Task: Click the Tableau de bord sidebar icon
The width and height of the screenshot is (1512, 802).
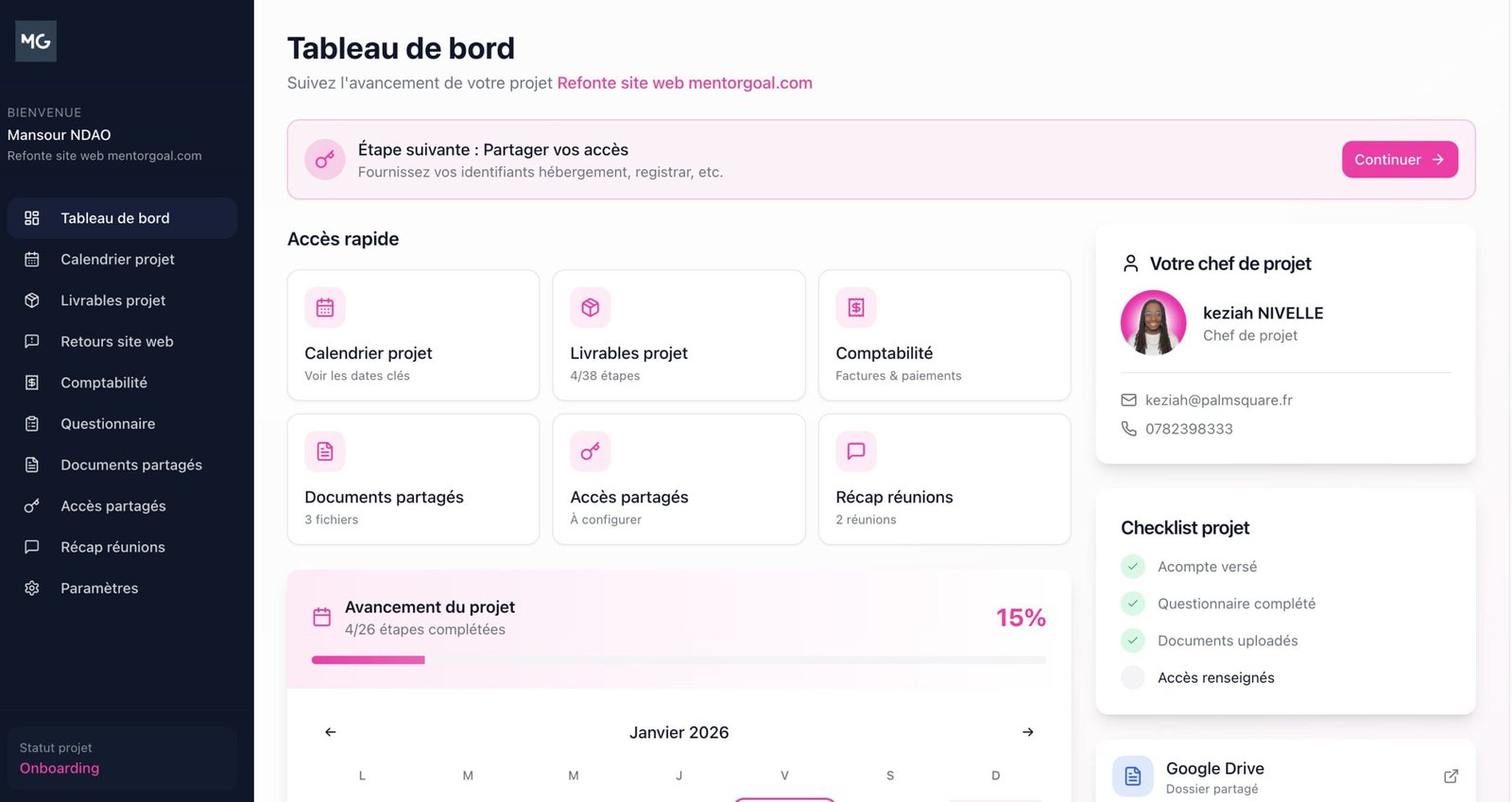Action: point(32,218)
